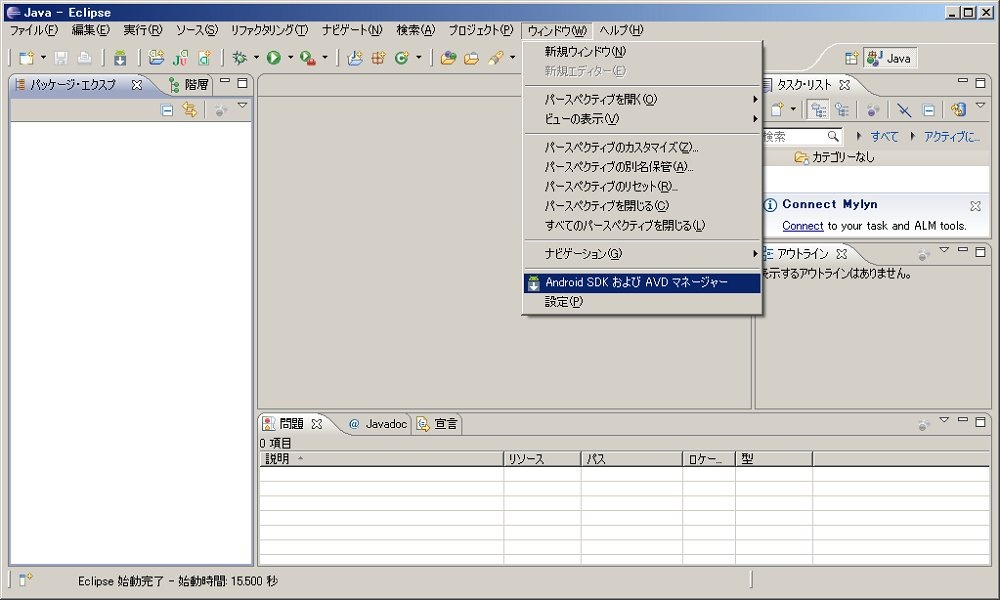Toggle Link with Editor in Package Explorer
The width and height of the screenshot is (1000, 600).
click(x=190, y=110)
